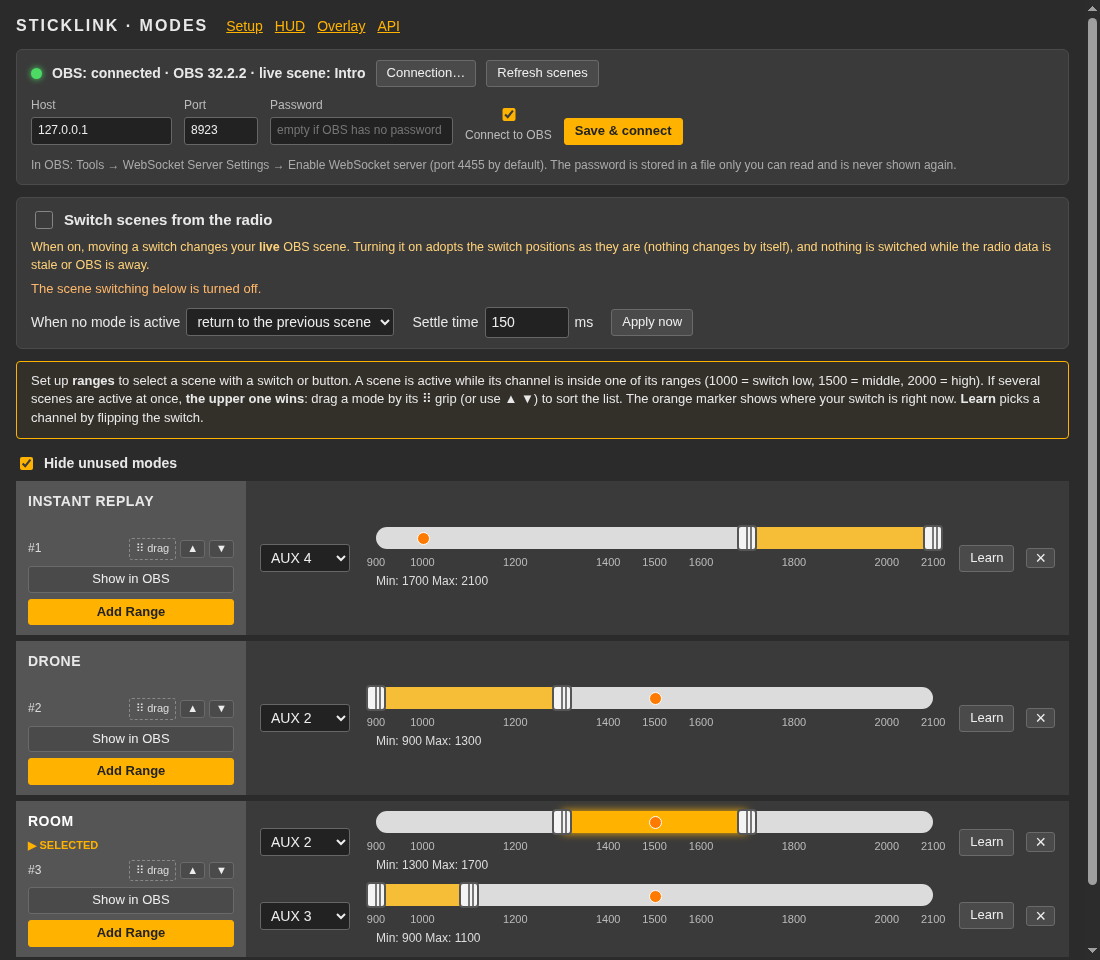Remove the Room AUX 2 range
This screenshot has width=1100, height=960.
pos(1040,842)
